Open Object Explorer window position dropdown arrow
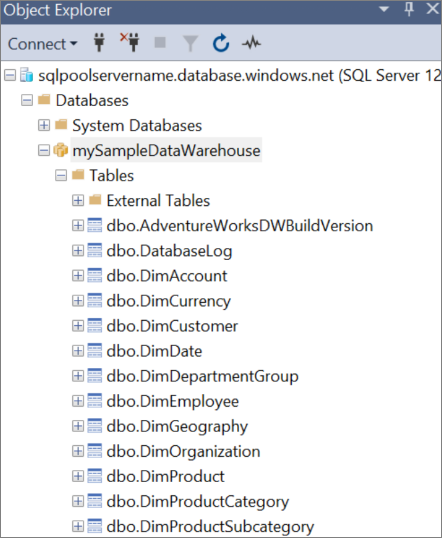 tap(384, 9)
